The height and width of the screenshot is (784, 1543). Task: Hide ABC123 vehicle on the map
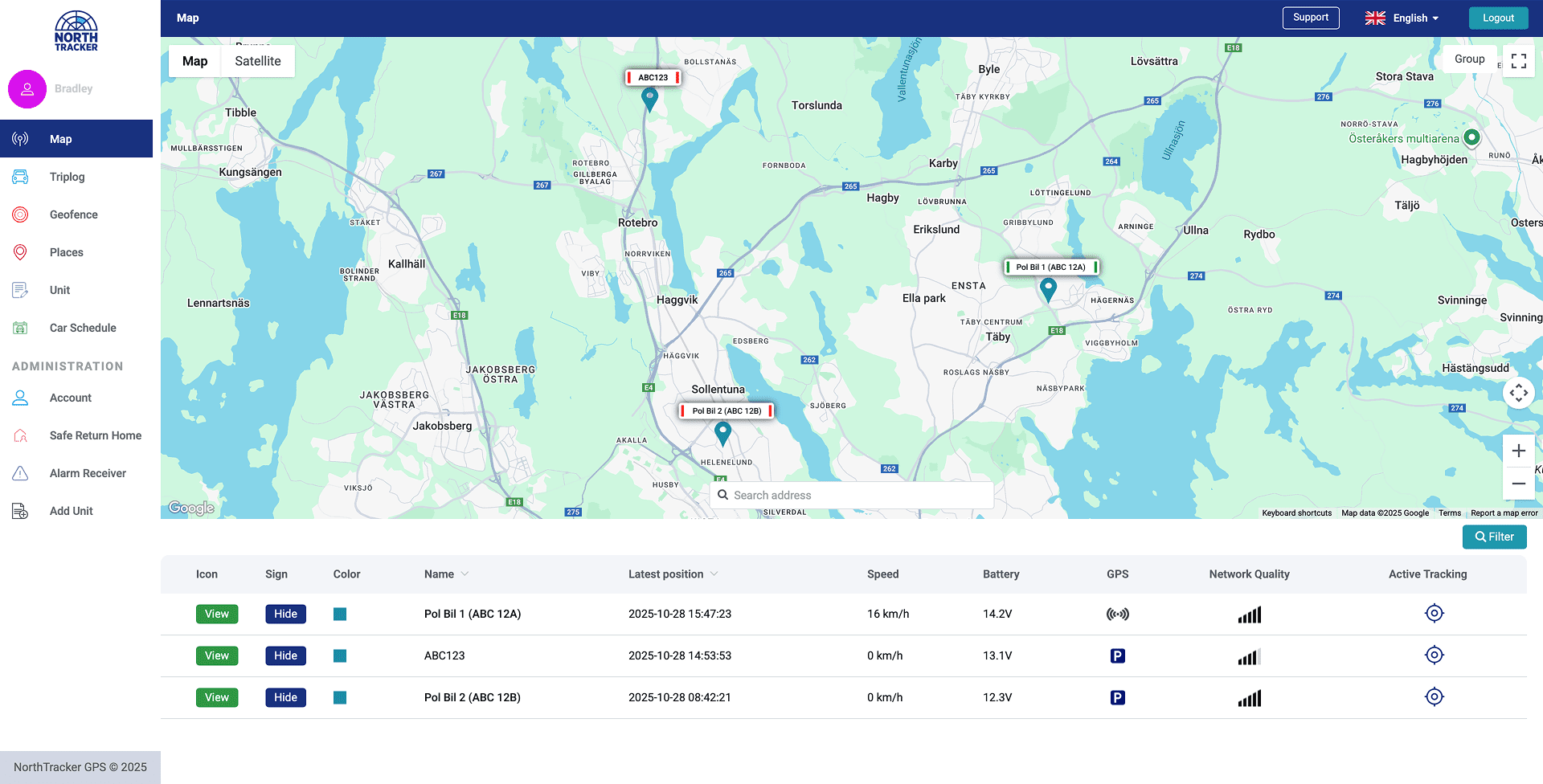(x=285, y=655)
